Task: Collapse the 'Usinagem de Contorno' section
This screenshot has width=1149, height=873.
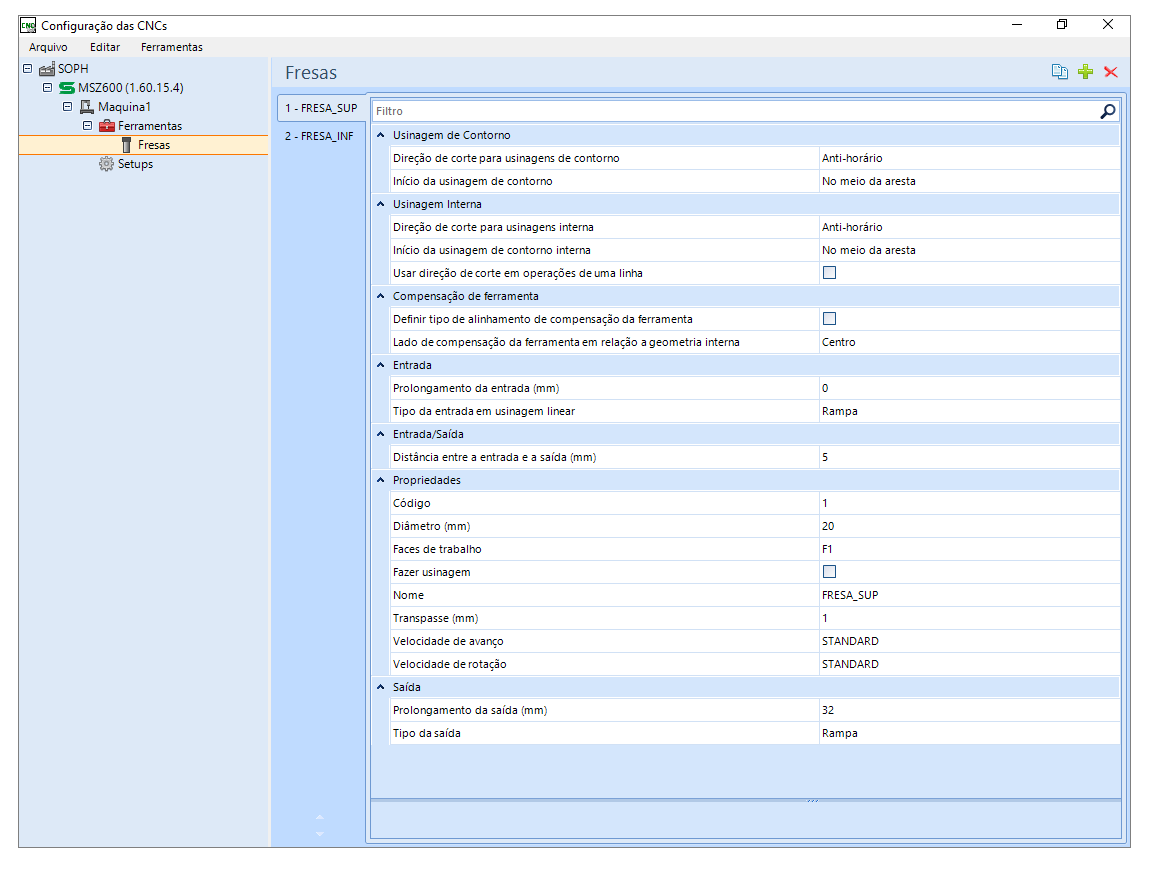Action: (380, 135)
